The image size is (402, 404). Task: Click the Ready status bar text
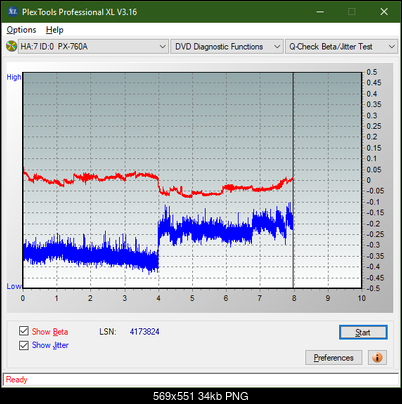16,380
